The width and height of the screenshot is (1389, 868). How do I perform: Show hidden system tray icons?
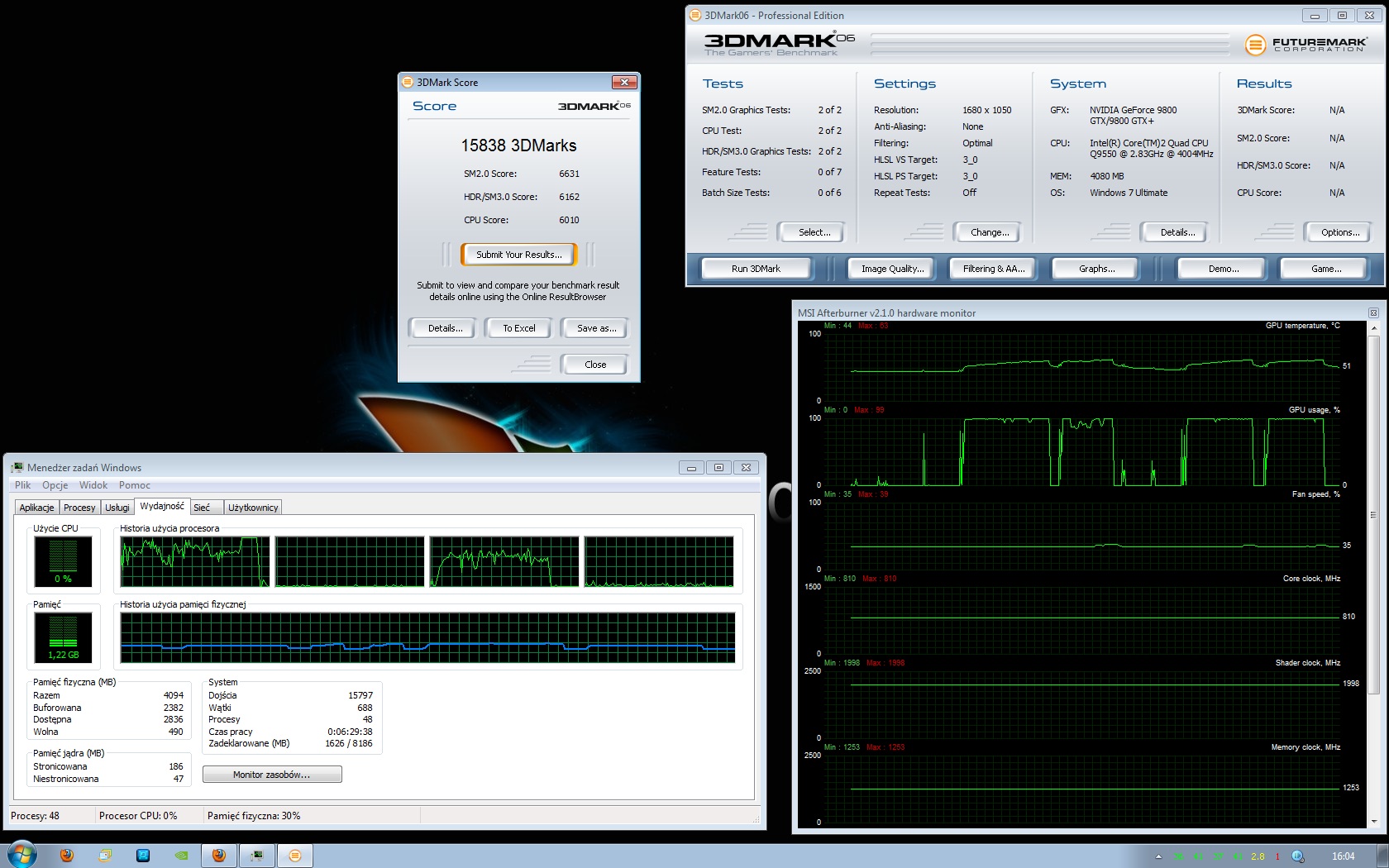click(x=1158, y=856)
